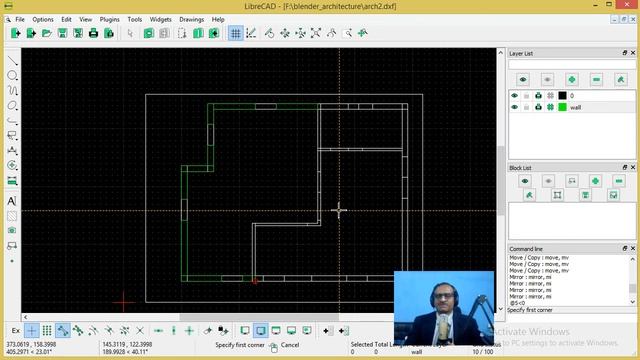Open the Drawings menu
Screen dimensions: 640x360
191,19
